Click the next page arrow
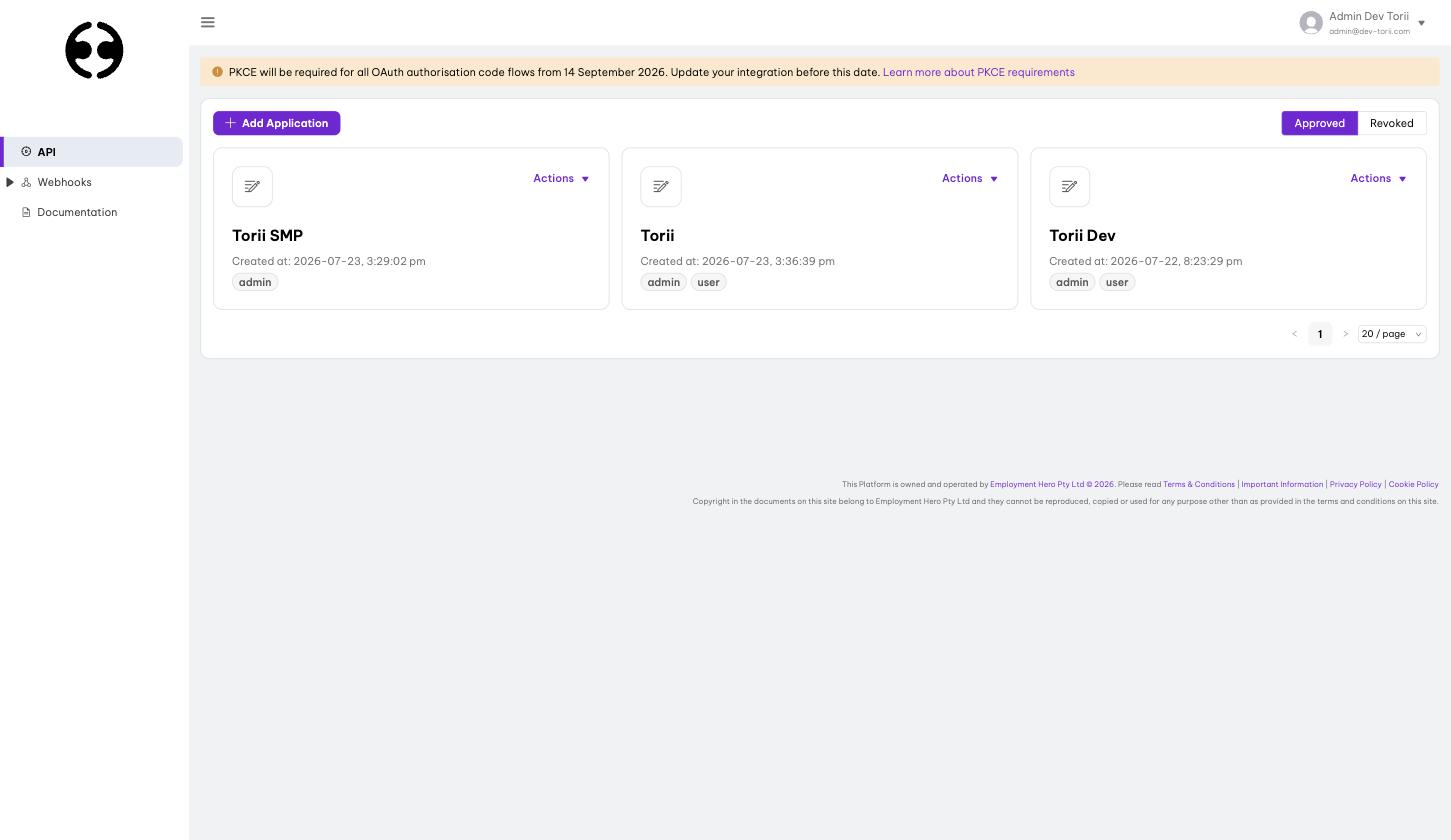Screen dimensions: 1451x840 click(x=1345, y=334)
